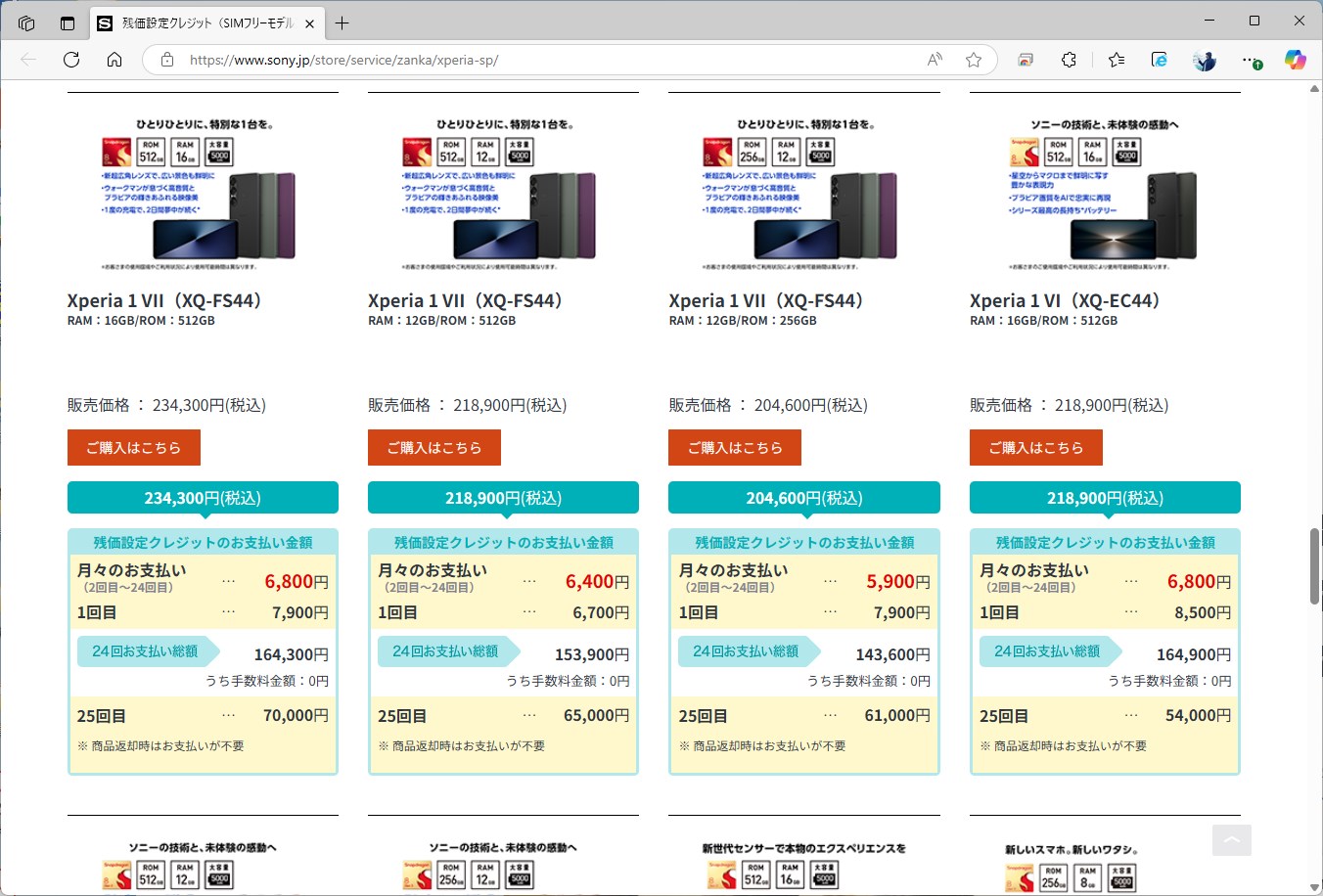This screenshot has height=896, width=1323.
Task: Click ご購入はこちら for the 16GB Xperia 1 VII
Action: click(x=133, y=447)
